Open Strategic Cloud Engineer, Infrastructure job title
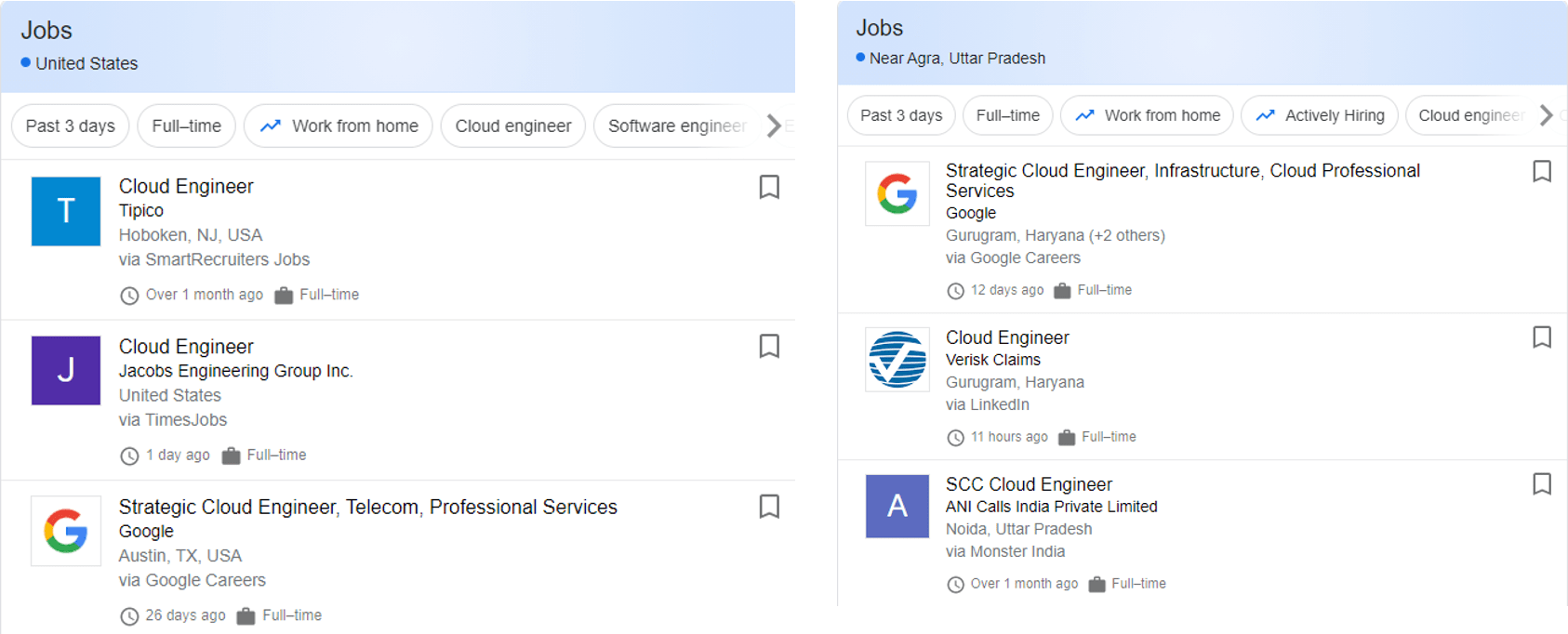Viewport: 1568px width, 634px height. click(1183, 180)
